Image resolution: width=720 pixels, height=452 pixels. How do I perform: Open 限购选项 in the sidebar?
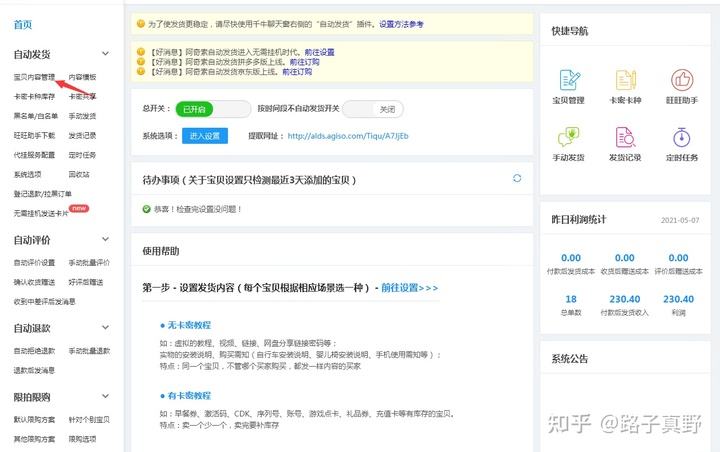tap(83, 439)
